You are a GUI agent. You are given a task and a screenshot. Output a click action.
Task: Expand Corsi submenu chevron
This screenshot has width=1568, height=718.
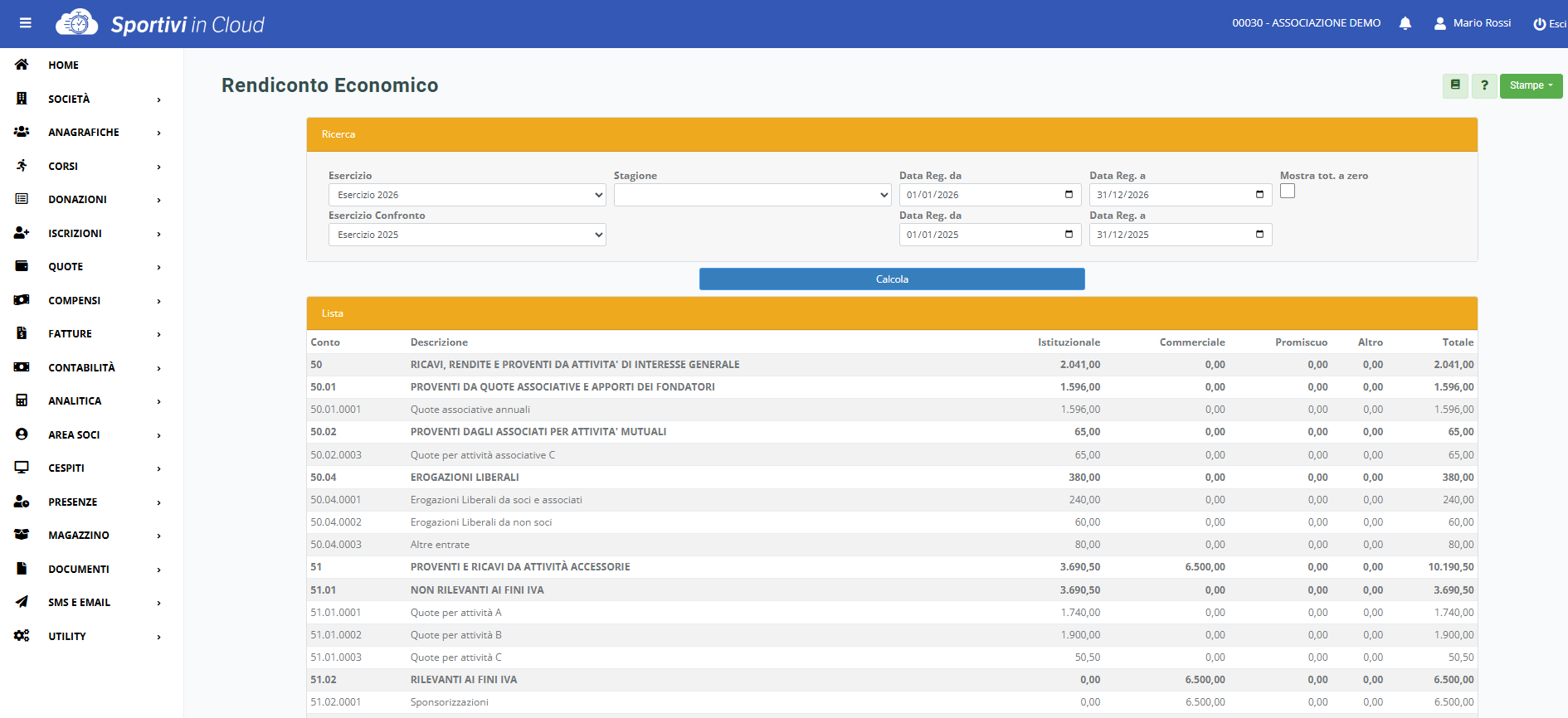[158, 167]
